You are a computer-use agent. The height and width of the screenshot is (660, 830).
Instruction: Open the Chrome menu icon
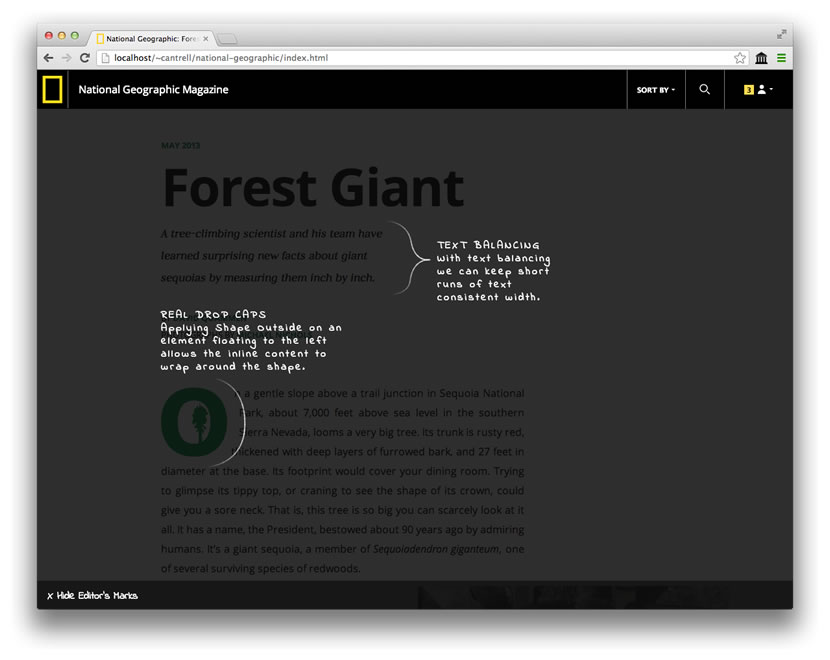click(x=781, y=58)
